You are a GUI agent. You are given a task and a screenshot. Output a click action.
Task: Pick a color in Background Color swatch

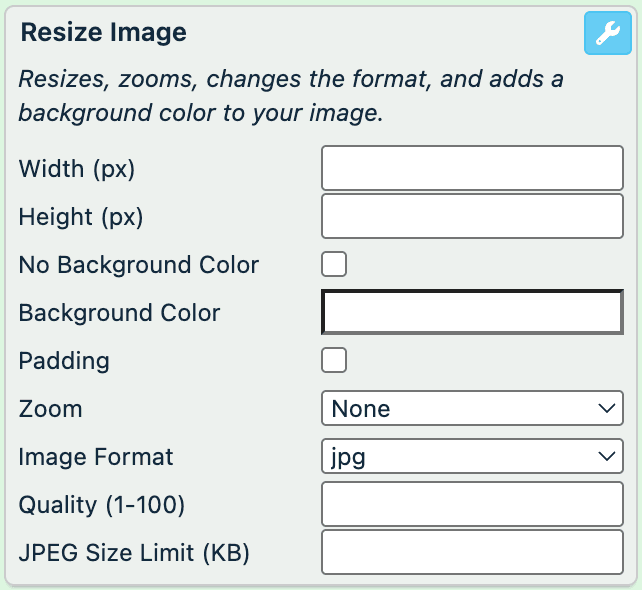point(472,312)
